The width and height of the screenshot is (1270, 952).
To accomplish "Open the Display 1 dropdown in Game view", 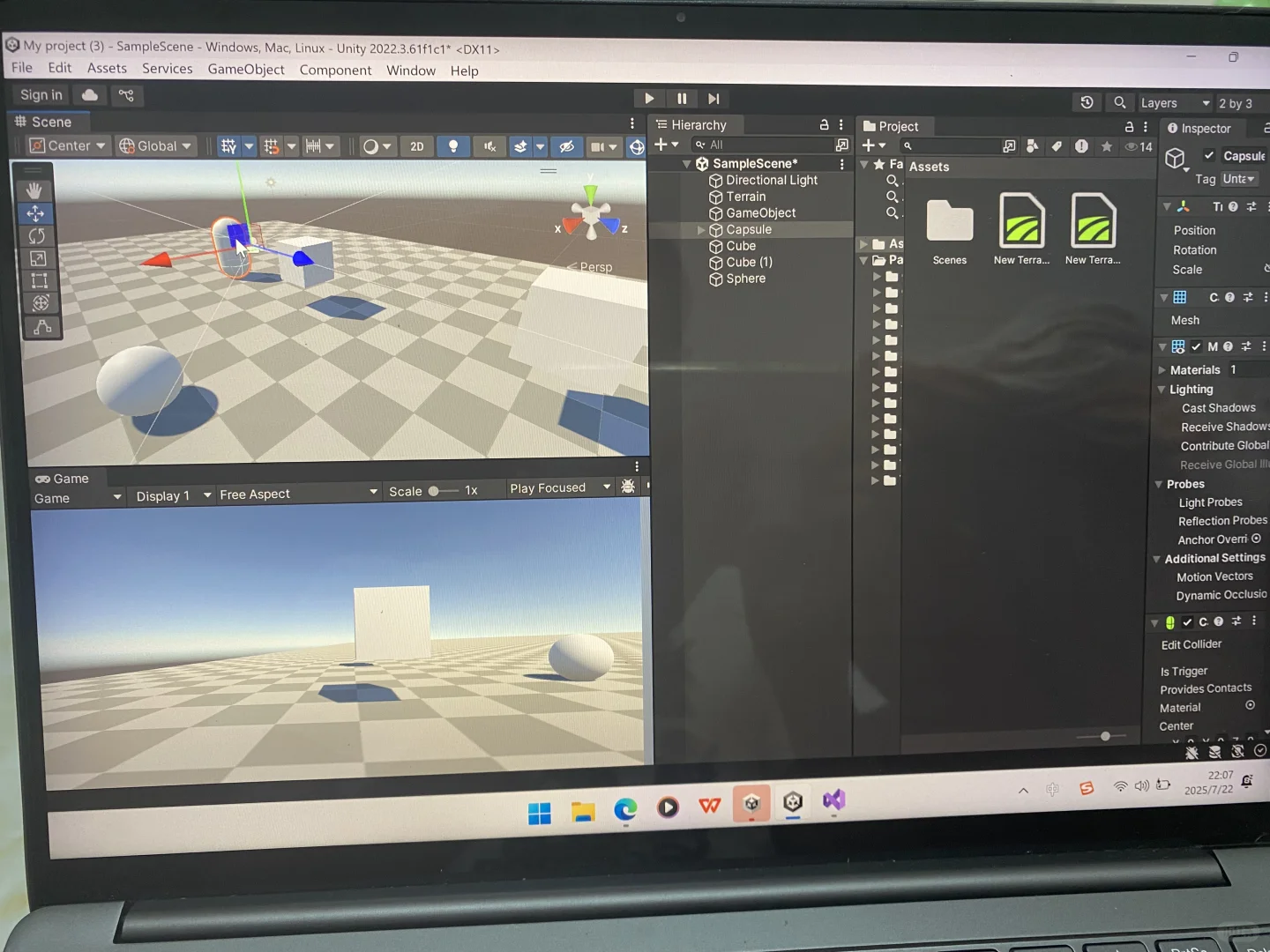I will pos(173,495).
